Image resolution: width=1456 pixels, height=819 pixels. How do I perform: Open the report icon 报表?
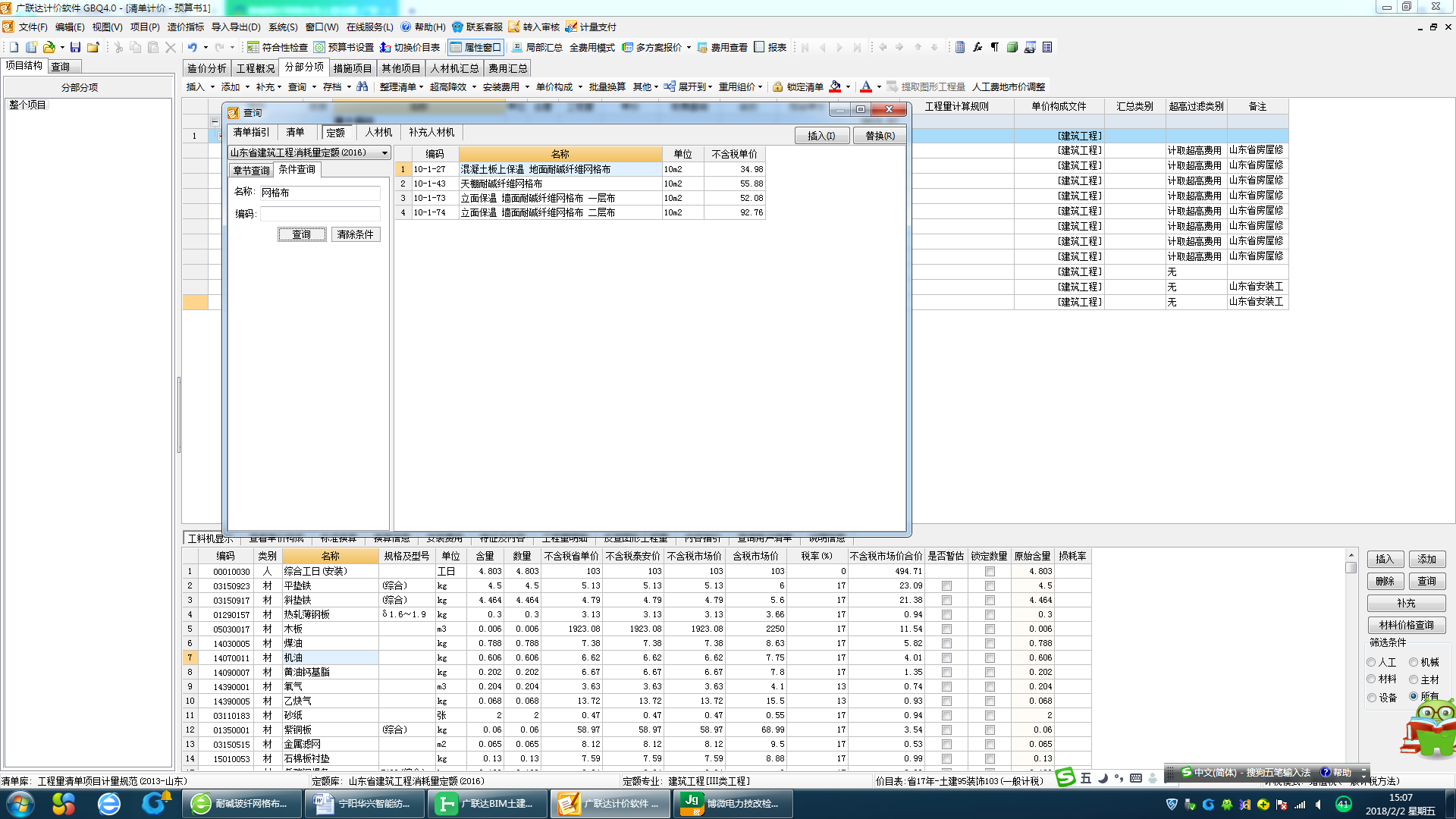click(x=759, y=47)
